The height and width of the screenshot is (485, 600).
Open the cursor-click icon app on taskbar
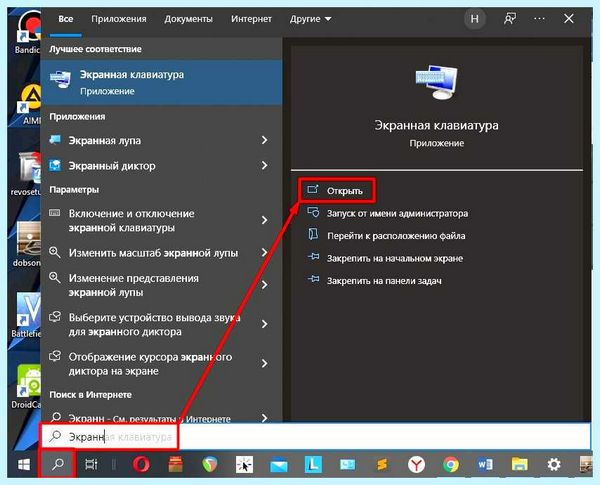244,465
